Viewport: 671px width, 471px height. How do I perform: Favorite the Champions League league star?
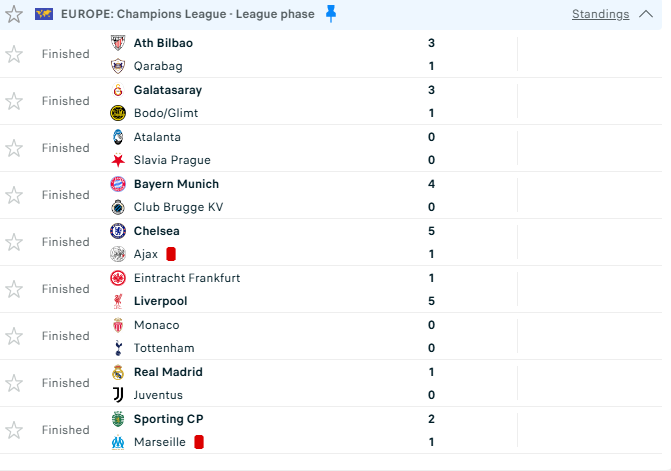click(x=14, y=14)
